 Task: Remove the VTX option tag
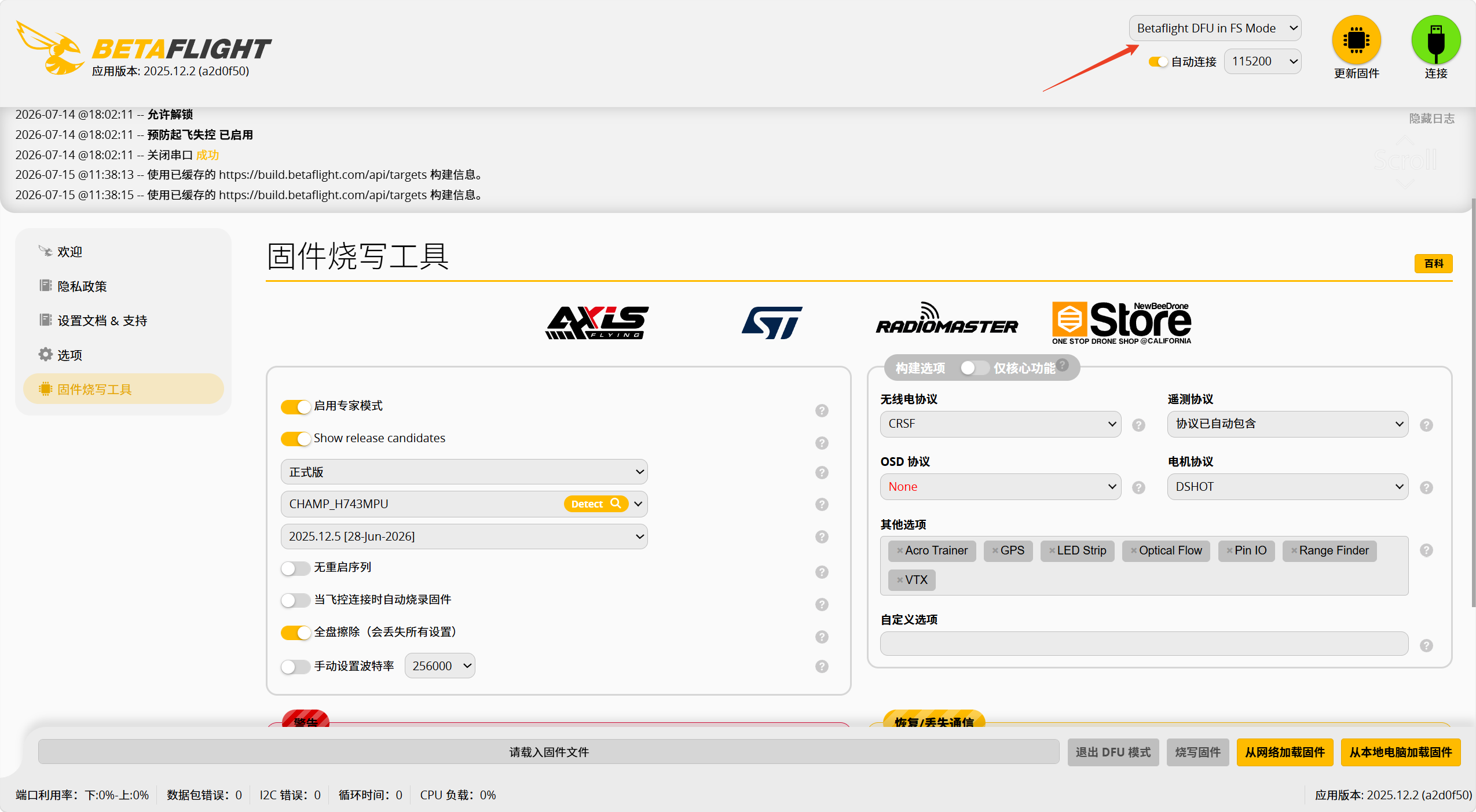[x=900, y=580]
